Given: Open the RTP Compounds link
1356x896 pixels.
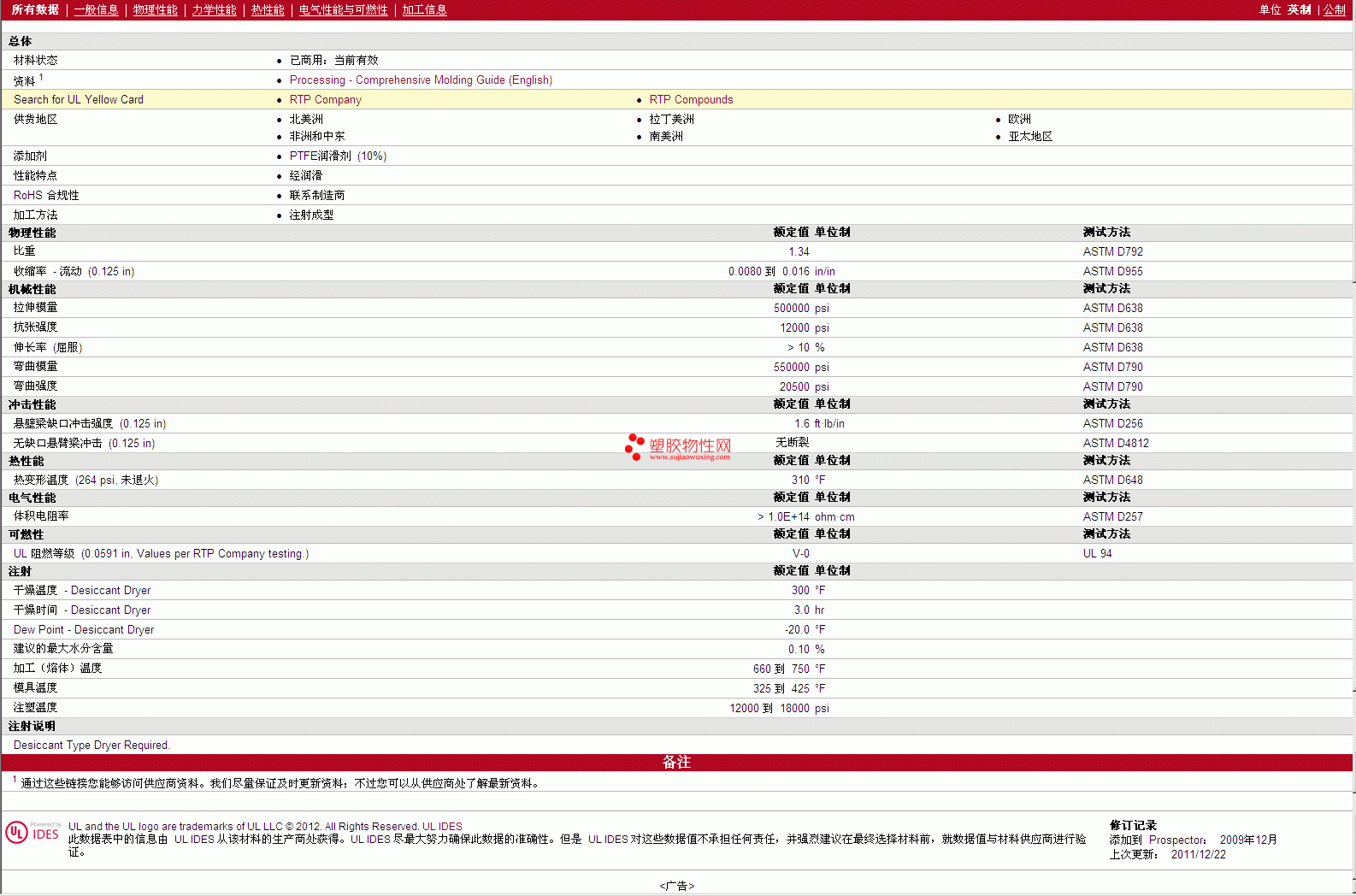Looking at the screenshot, I should [691, 100].
